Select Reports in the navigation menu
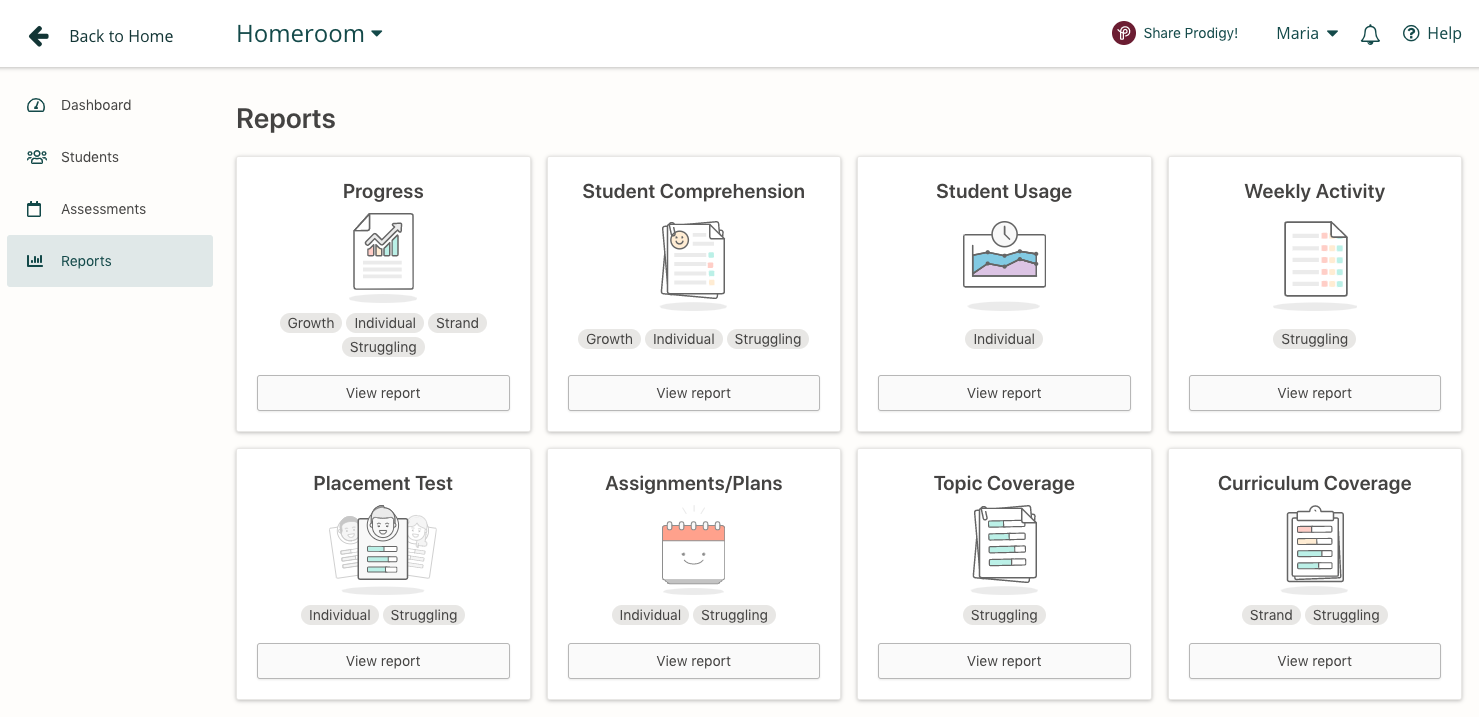1479x717 pixels. [86, 261]
